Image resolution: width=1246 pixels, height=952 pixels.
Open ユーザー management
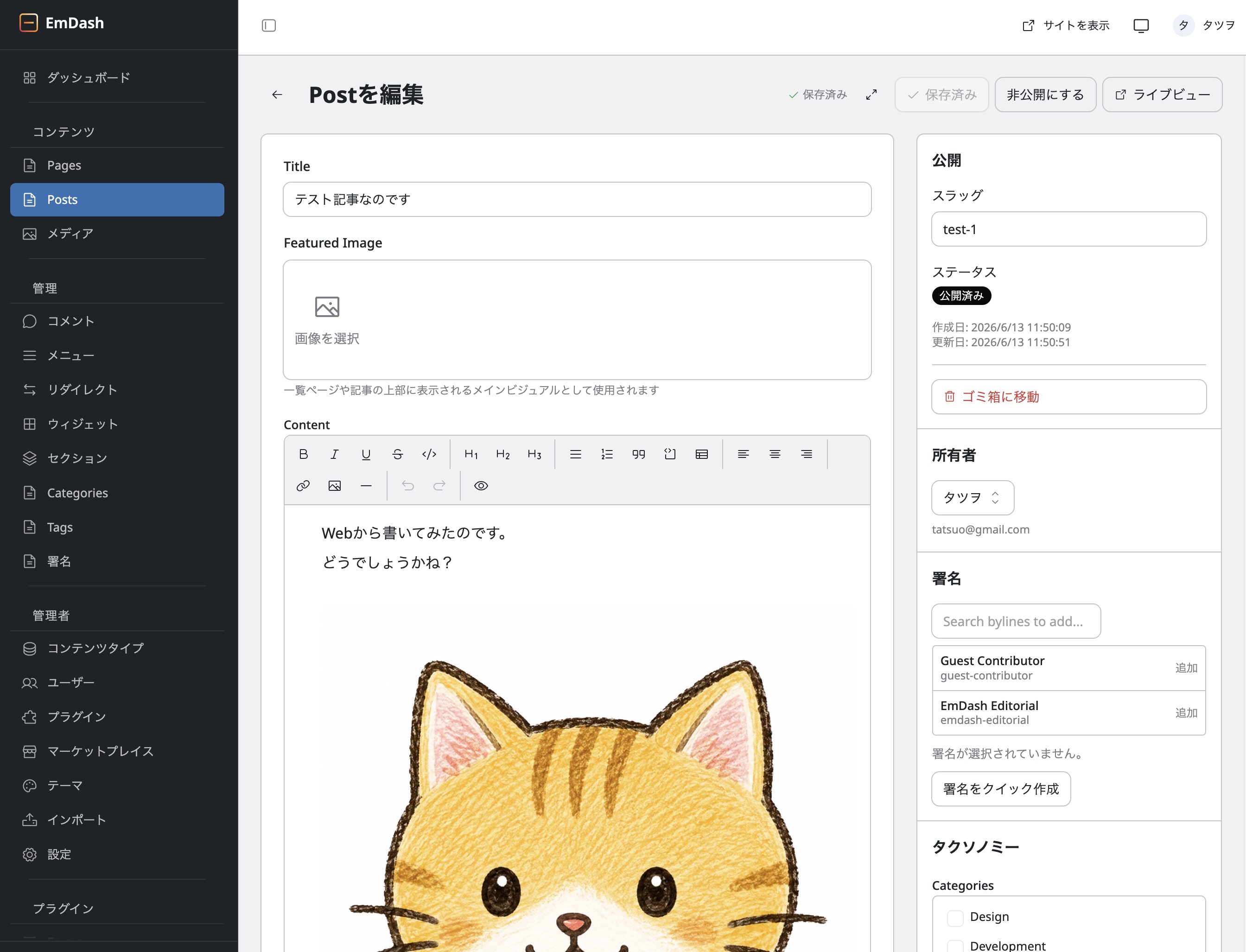(x=117, y=683)
